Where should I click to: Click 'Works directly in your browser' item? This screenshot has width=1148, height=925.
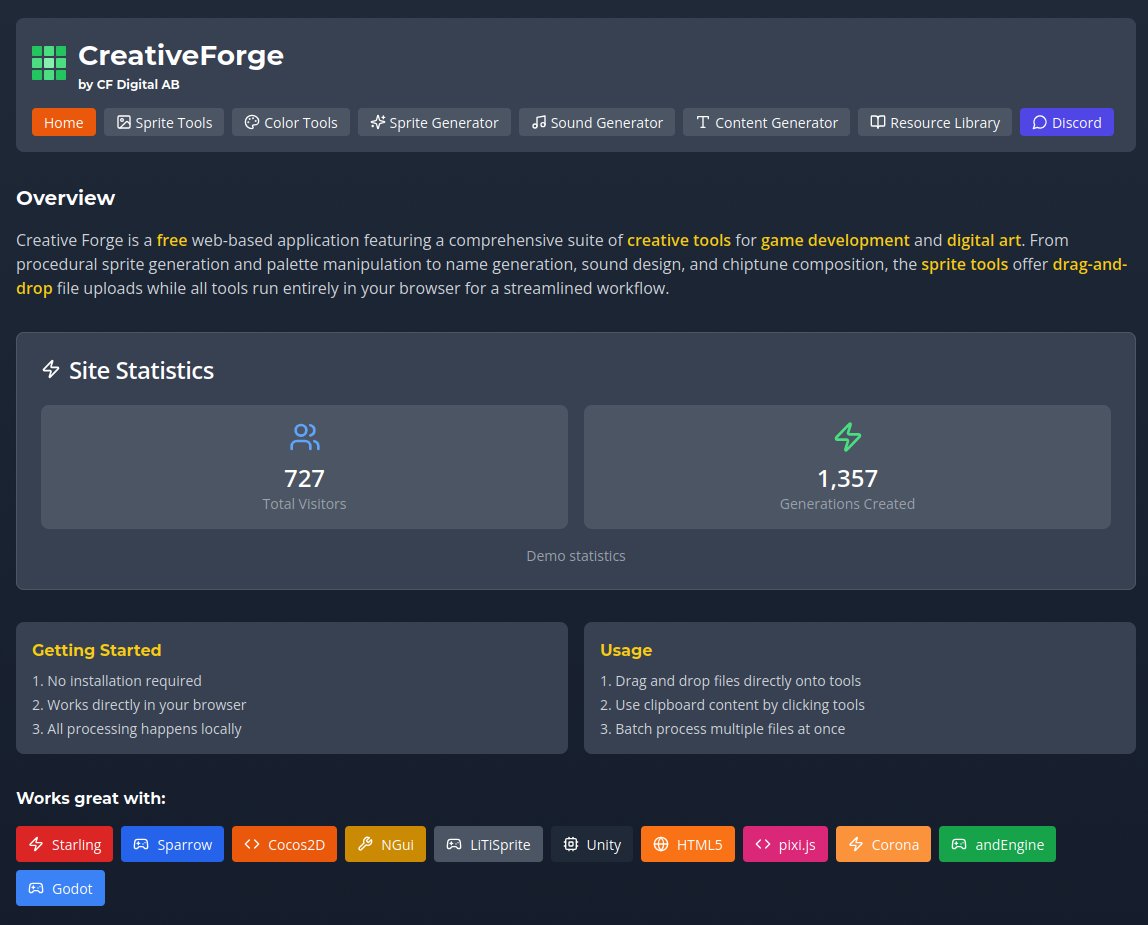tap(139, 705)
